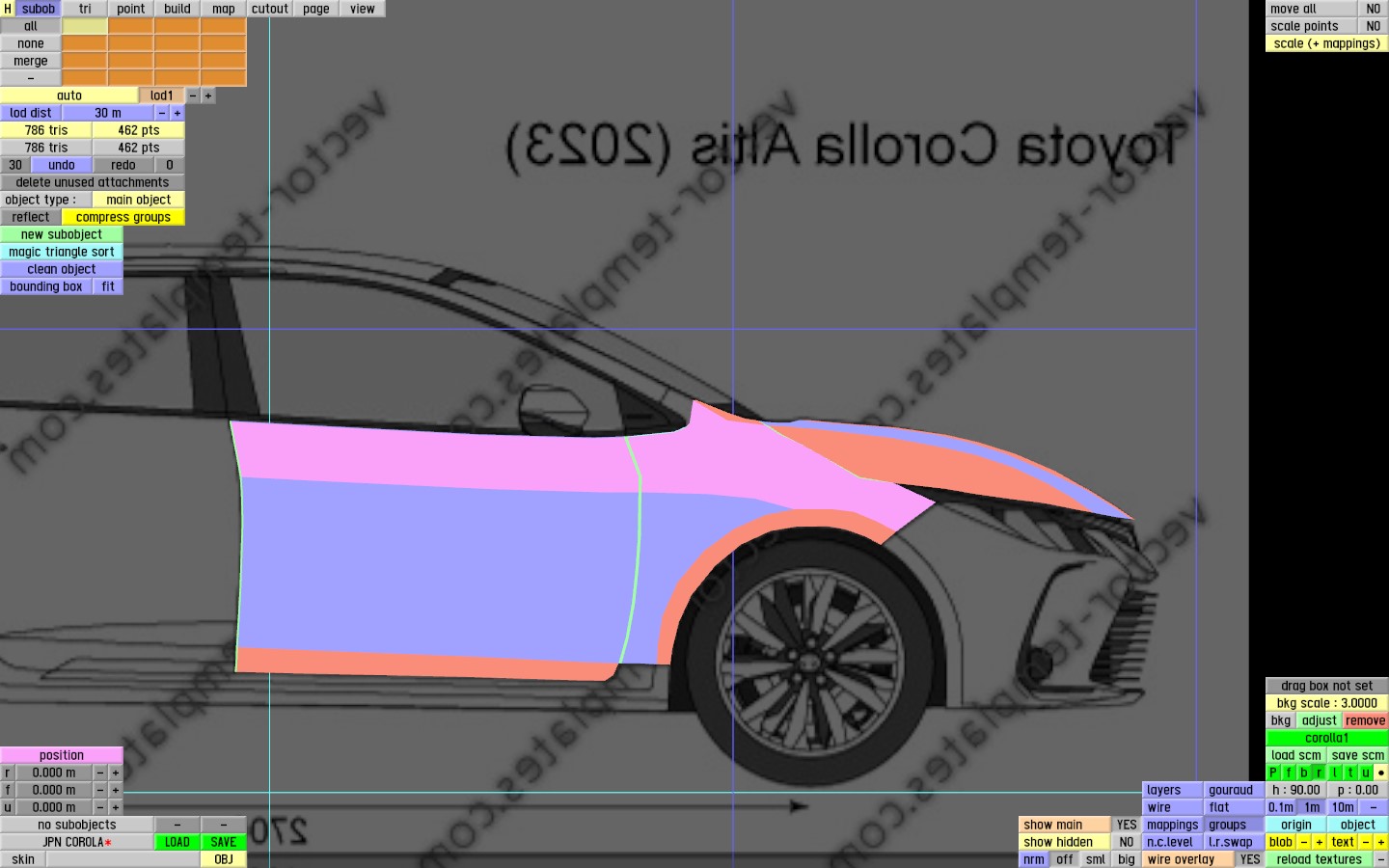The image size is (1389, 868).
Task: Create a new subobject
Action: [x=62, y=234]
